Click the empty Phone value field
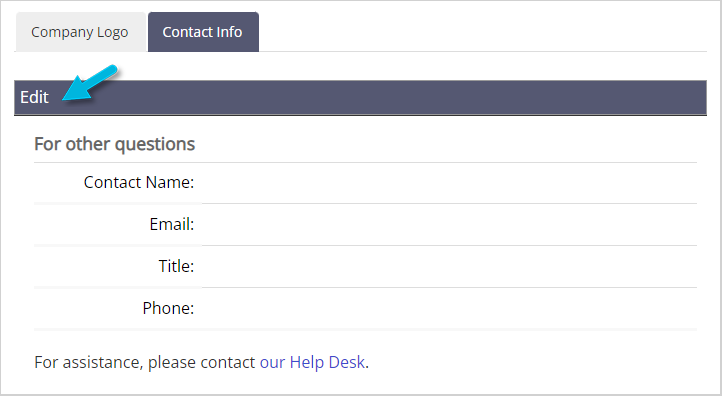The width and height of the screenshot is (722, 396). 449,309
